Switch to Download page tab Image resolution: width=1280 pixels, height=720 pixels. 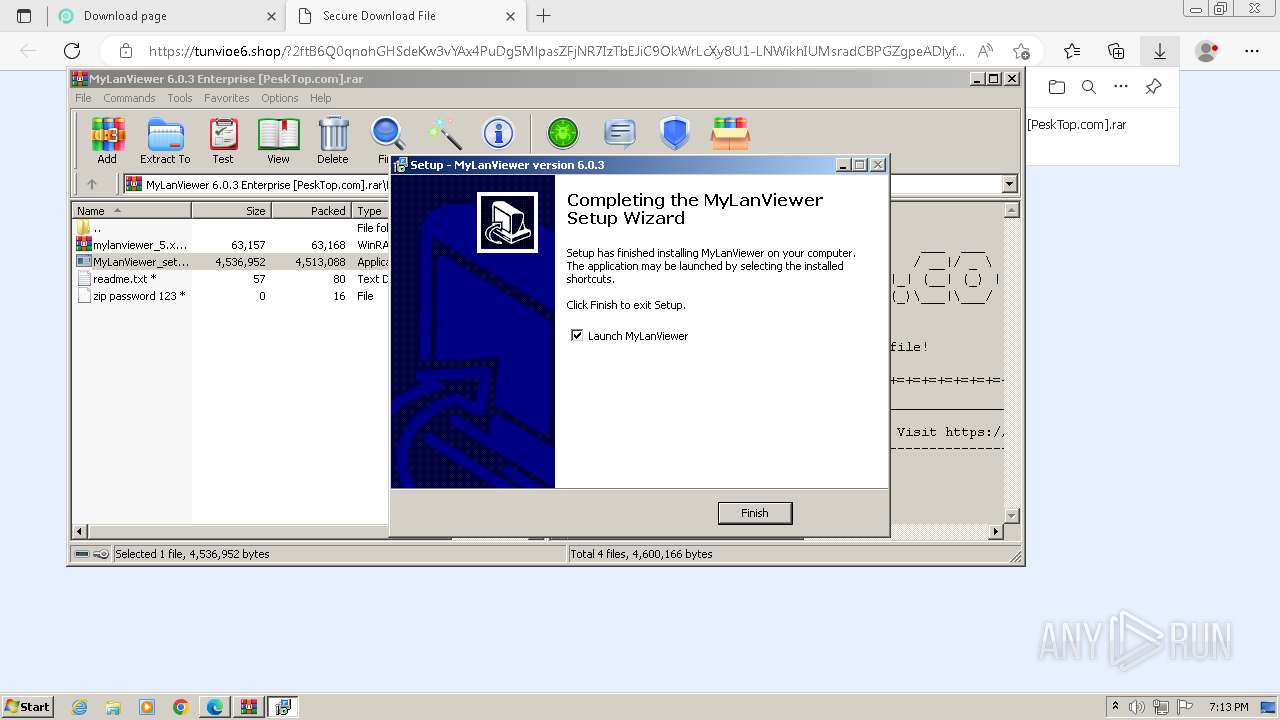point(165,16)
